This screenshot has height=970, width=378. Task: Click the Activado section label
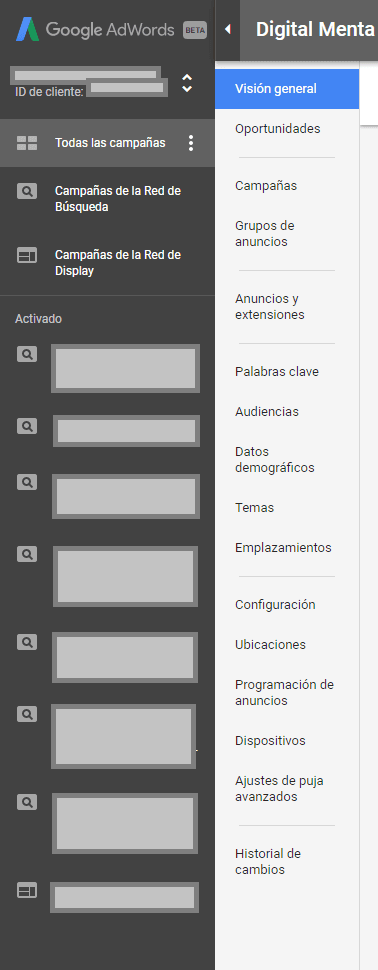click(x=38, y=319)
